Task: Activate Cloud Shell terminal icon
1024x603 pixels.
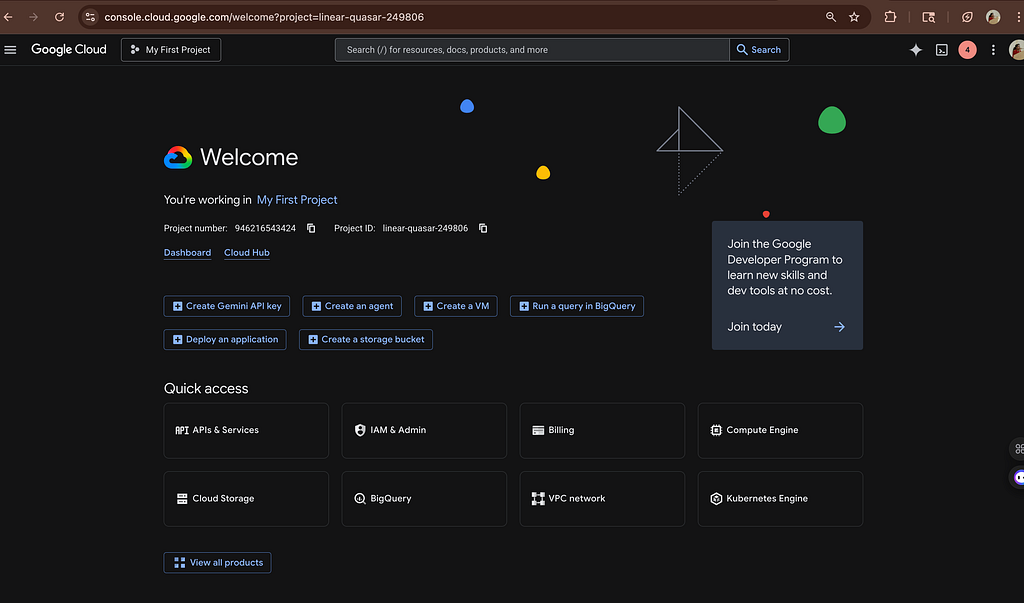Action: [x=942, y=50]
